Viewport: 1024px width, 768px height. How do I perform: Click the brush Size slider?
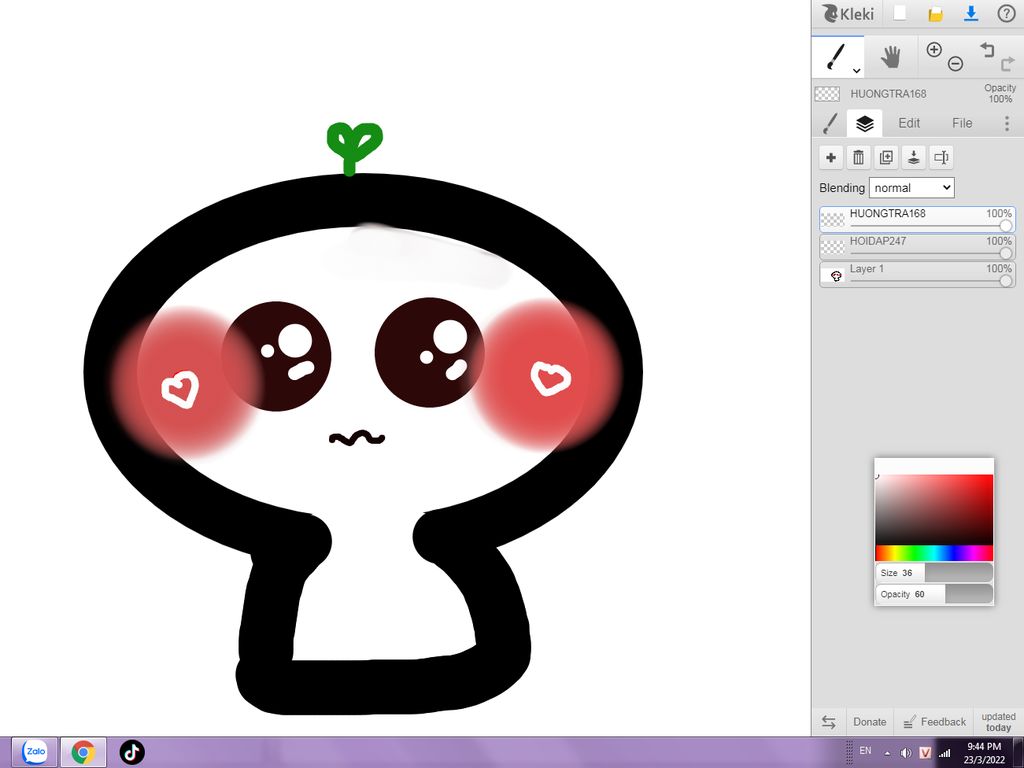(934, 573)
